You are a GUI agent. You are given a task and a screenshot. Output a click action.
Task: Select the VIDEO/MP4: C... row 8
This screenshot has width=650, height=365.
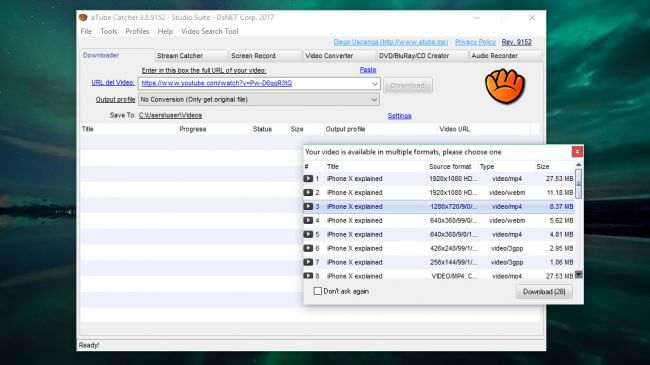pyautogui.click(x=439, y=275)
